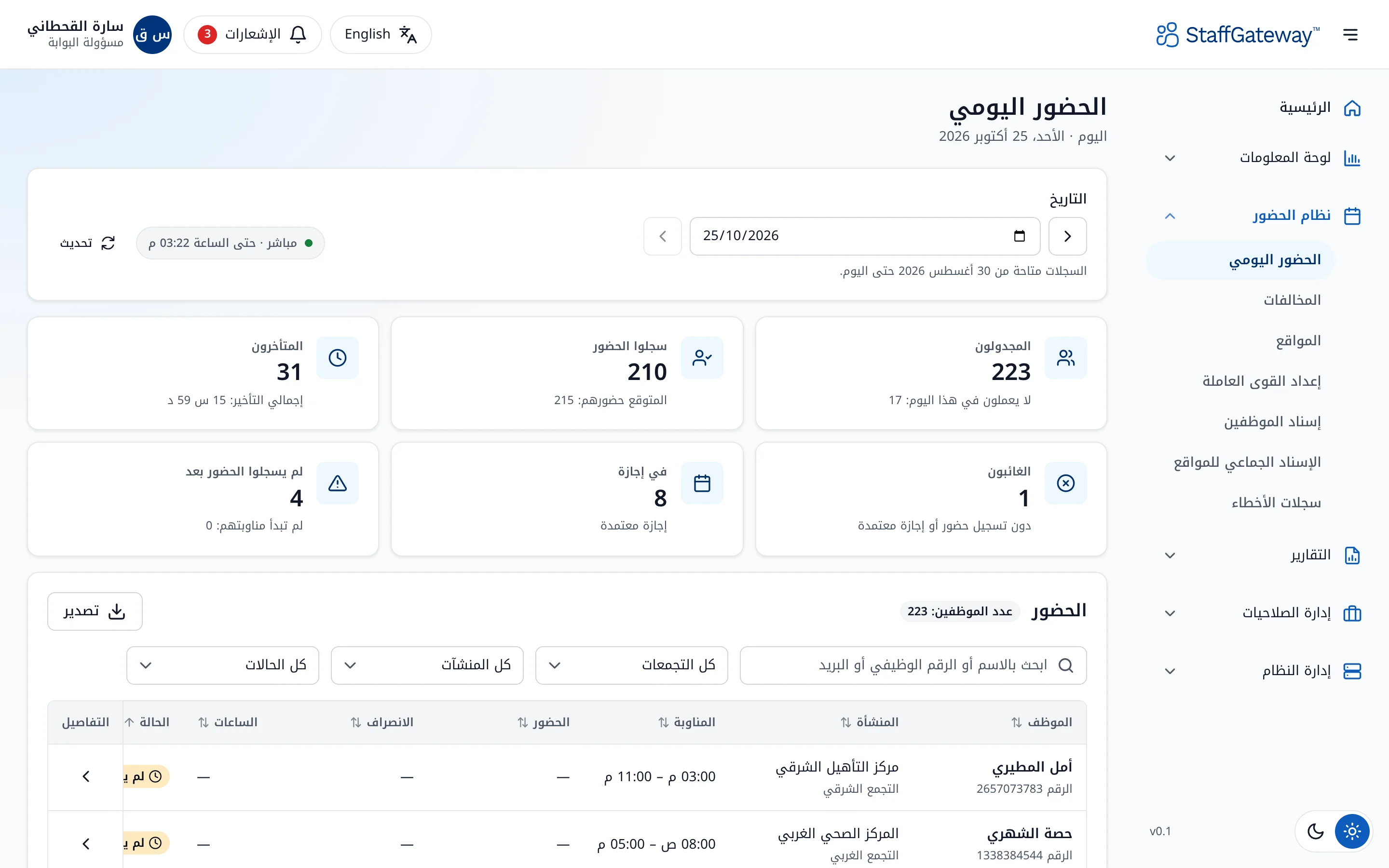Screen dimensions: 1389x868
Task: Expand إدارة الصلاحيات menu
Action: pyautogui.click(x=1263, y=613)
